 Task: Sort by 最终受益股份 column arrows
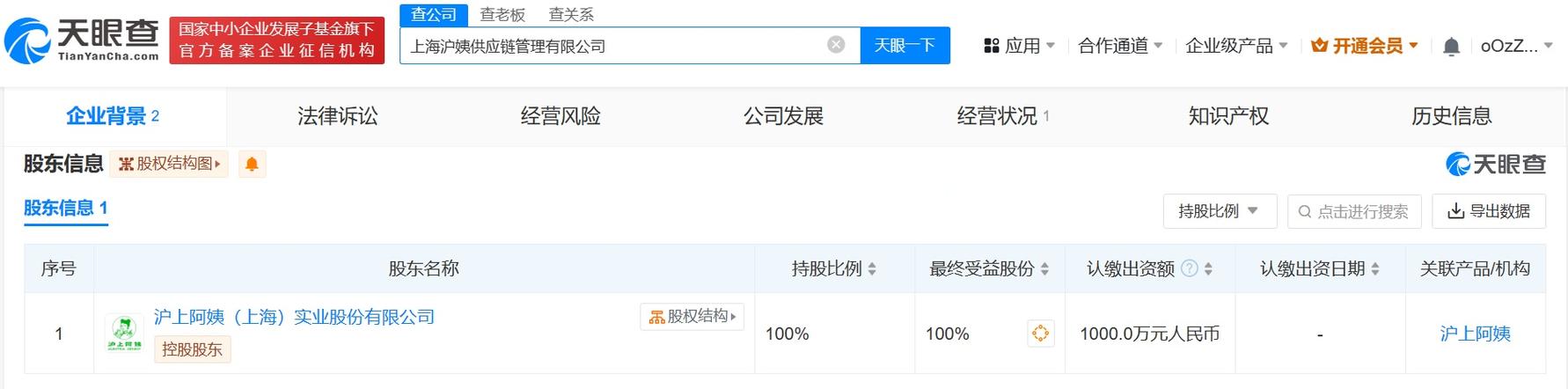pyautogui.click(x=1044, y=269)
